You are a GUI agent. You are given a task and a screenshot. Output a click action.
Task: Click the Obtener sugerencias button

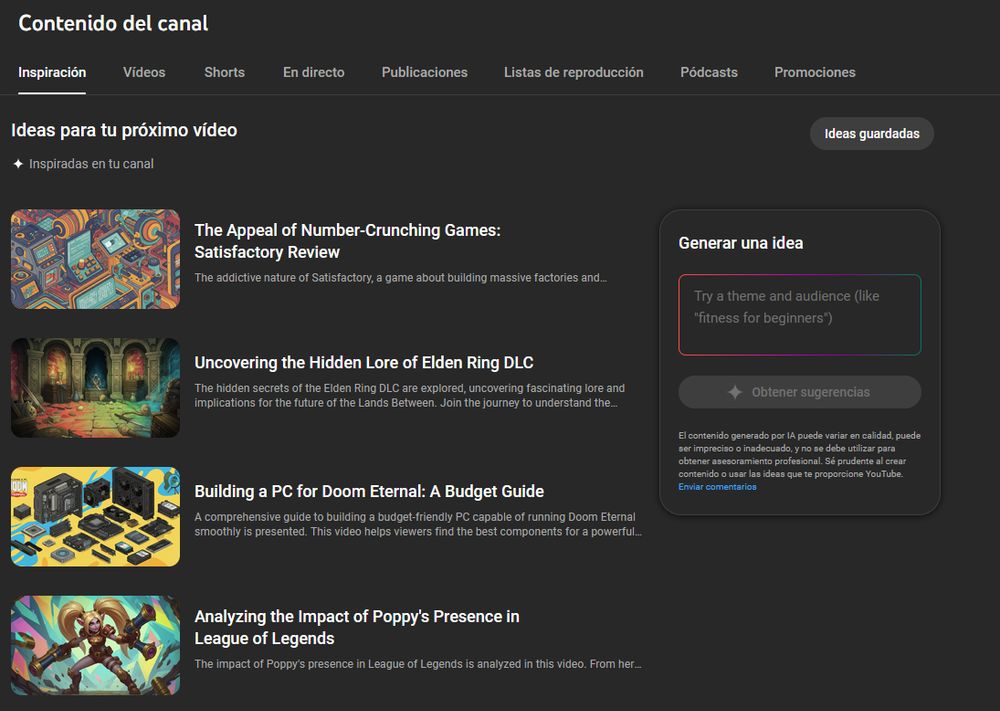point(800,392)
